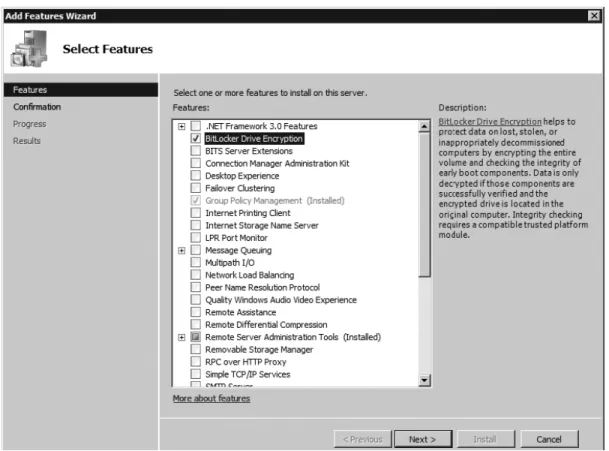Select the Desktop Experience list item text

point(242,176)
